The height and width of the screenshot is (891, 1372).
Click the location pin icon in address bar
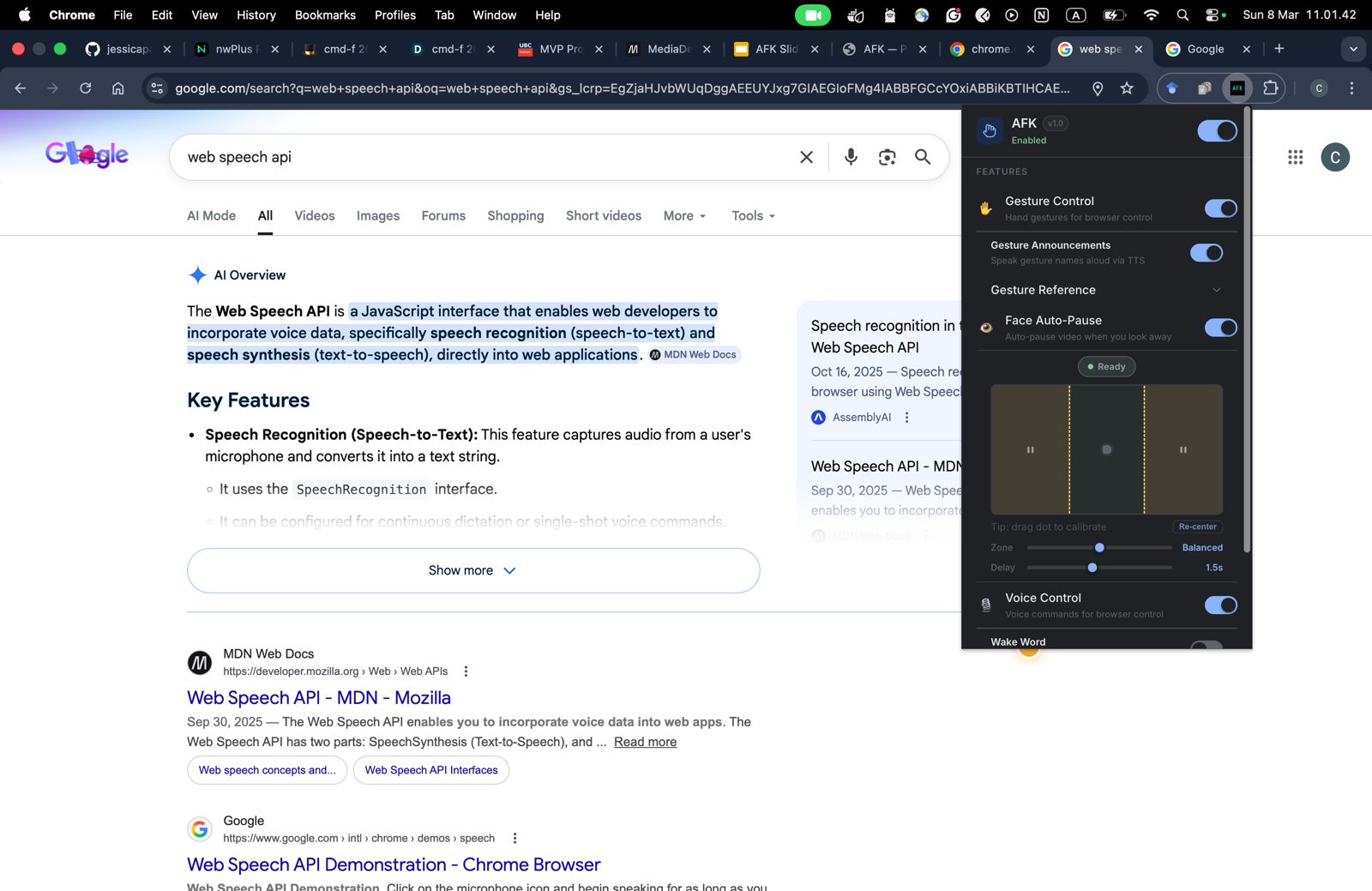click(x=1098, y=88)
